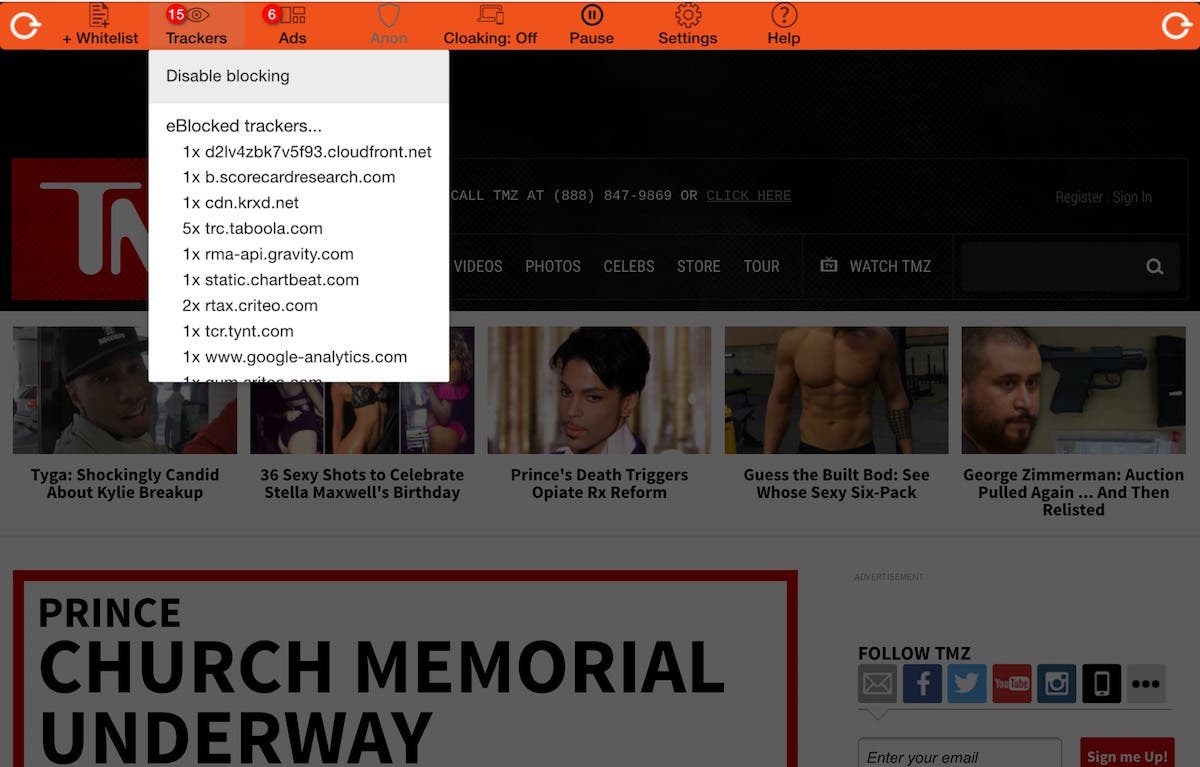Click tcr.tynt.com tracker entry
1200x767 pixels.
click(x=238, y=331)
